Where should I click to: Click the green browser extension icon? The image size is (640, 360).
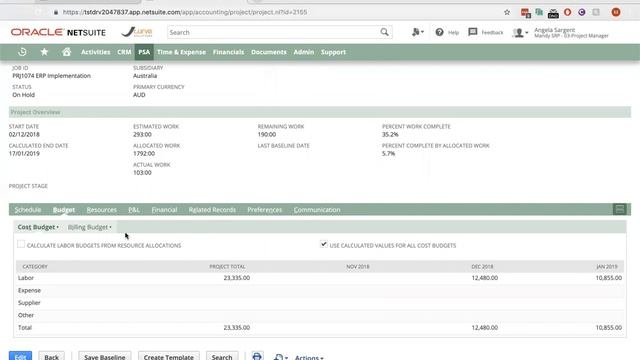coord(539,12)
